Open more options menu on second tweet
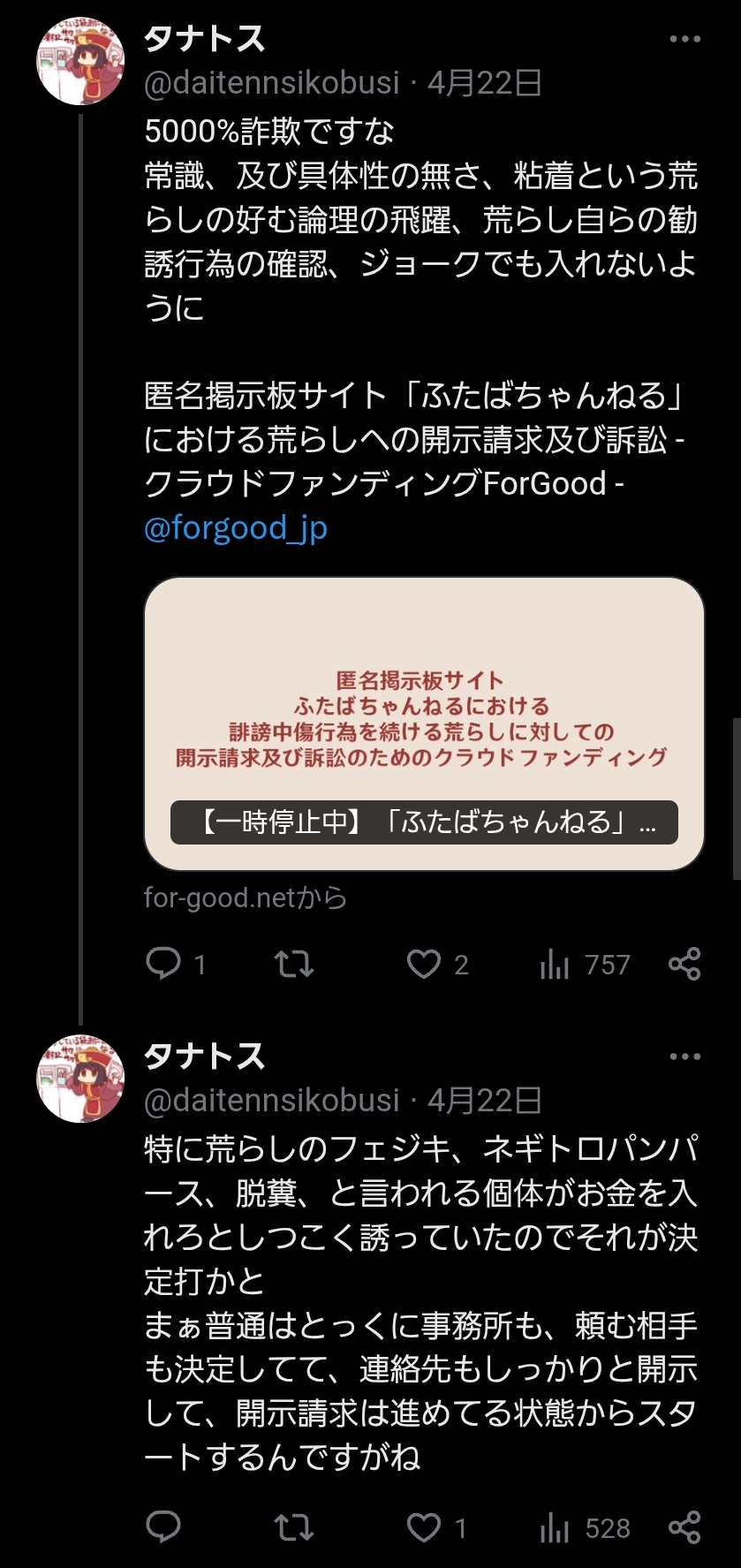Image resolution: width=741 pixels, height=1568 pixels. (684, 1057)
